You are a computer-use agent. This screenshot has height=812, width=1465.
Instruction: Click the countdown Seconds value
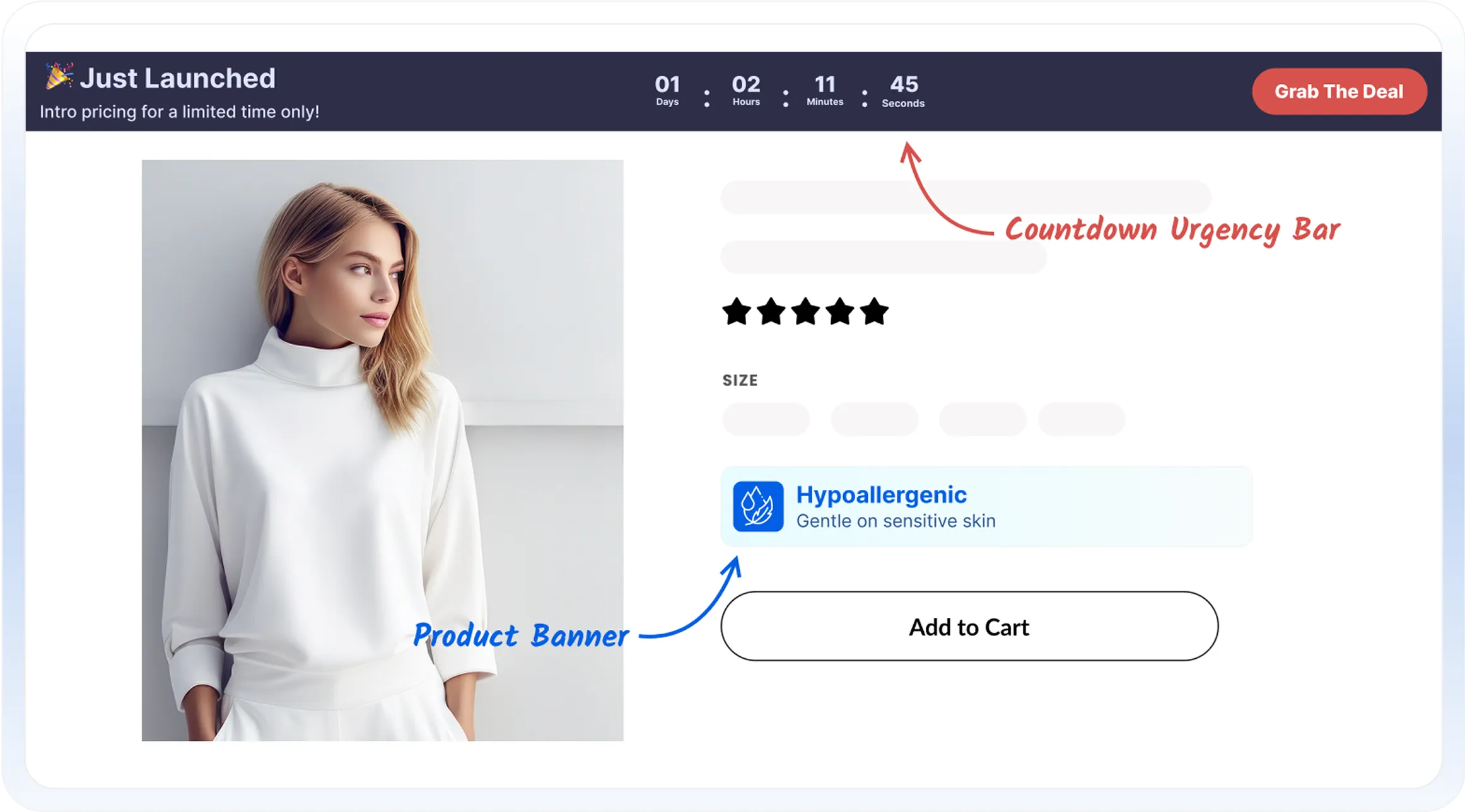coord(904,84)
